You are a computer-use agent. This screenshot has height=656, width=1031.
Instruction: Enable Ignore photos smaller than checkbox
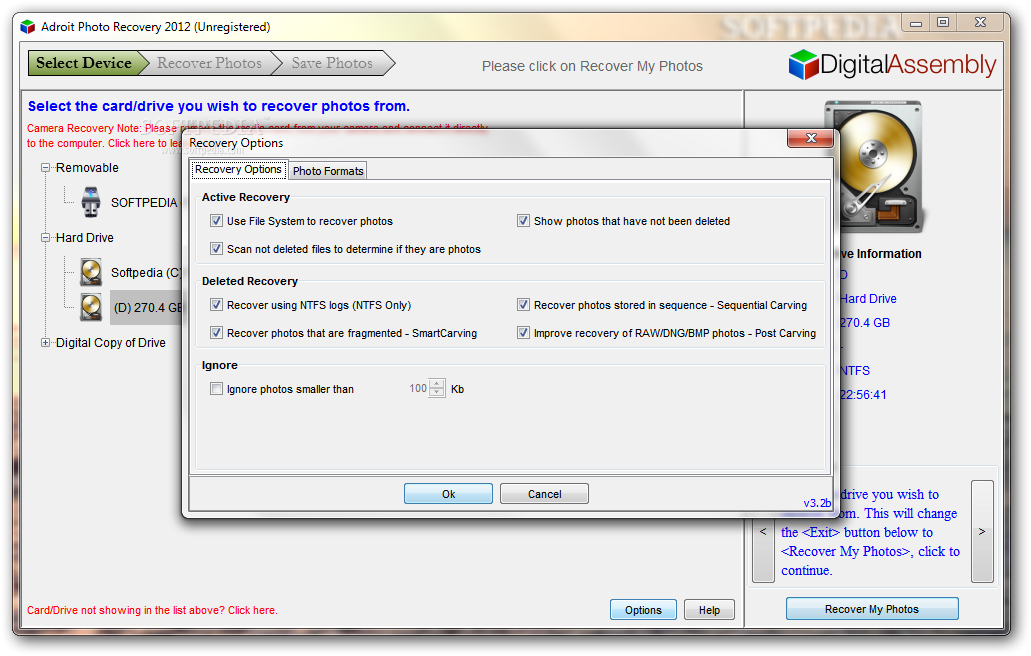pyautogui.click(x=216, y=388)
